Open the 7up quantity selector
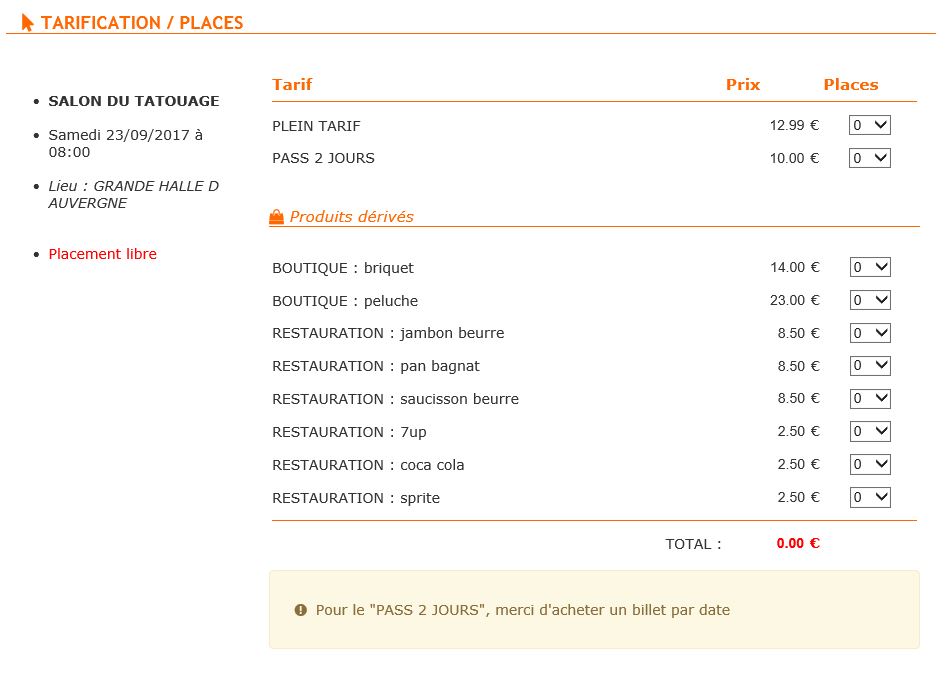Screen dimensions: 946x685 point(870,432)
